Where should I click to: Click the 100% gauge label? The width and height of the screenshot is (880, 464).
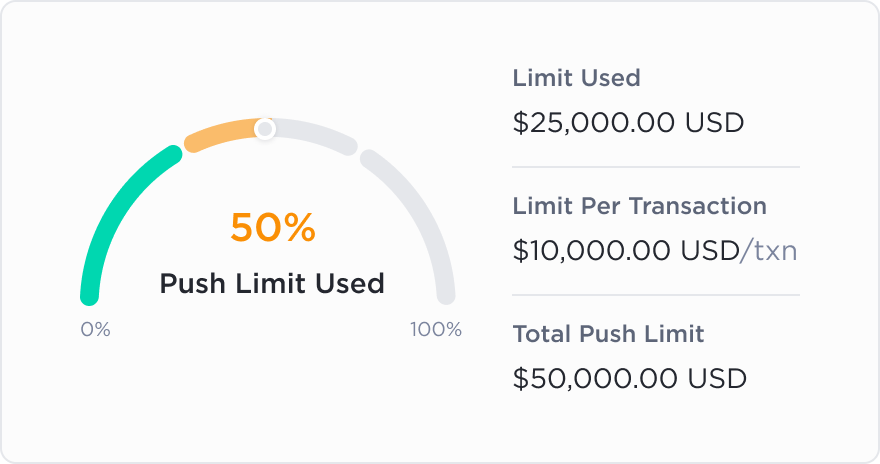pos(436,329)
